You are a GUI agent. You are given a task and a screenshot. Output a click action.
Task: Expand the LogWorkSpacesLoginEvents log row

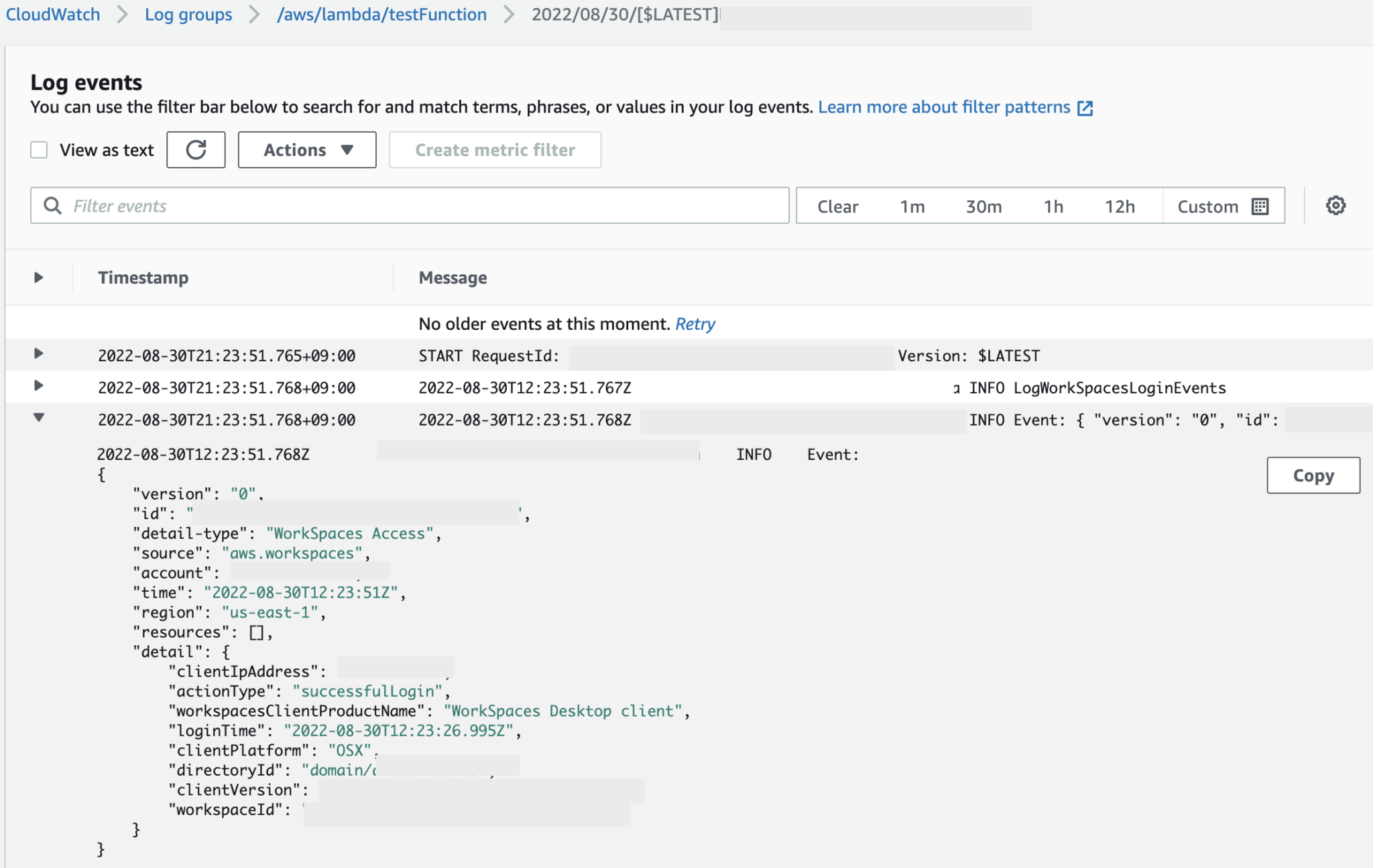[x=38, y=387]
